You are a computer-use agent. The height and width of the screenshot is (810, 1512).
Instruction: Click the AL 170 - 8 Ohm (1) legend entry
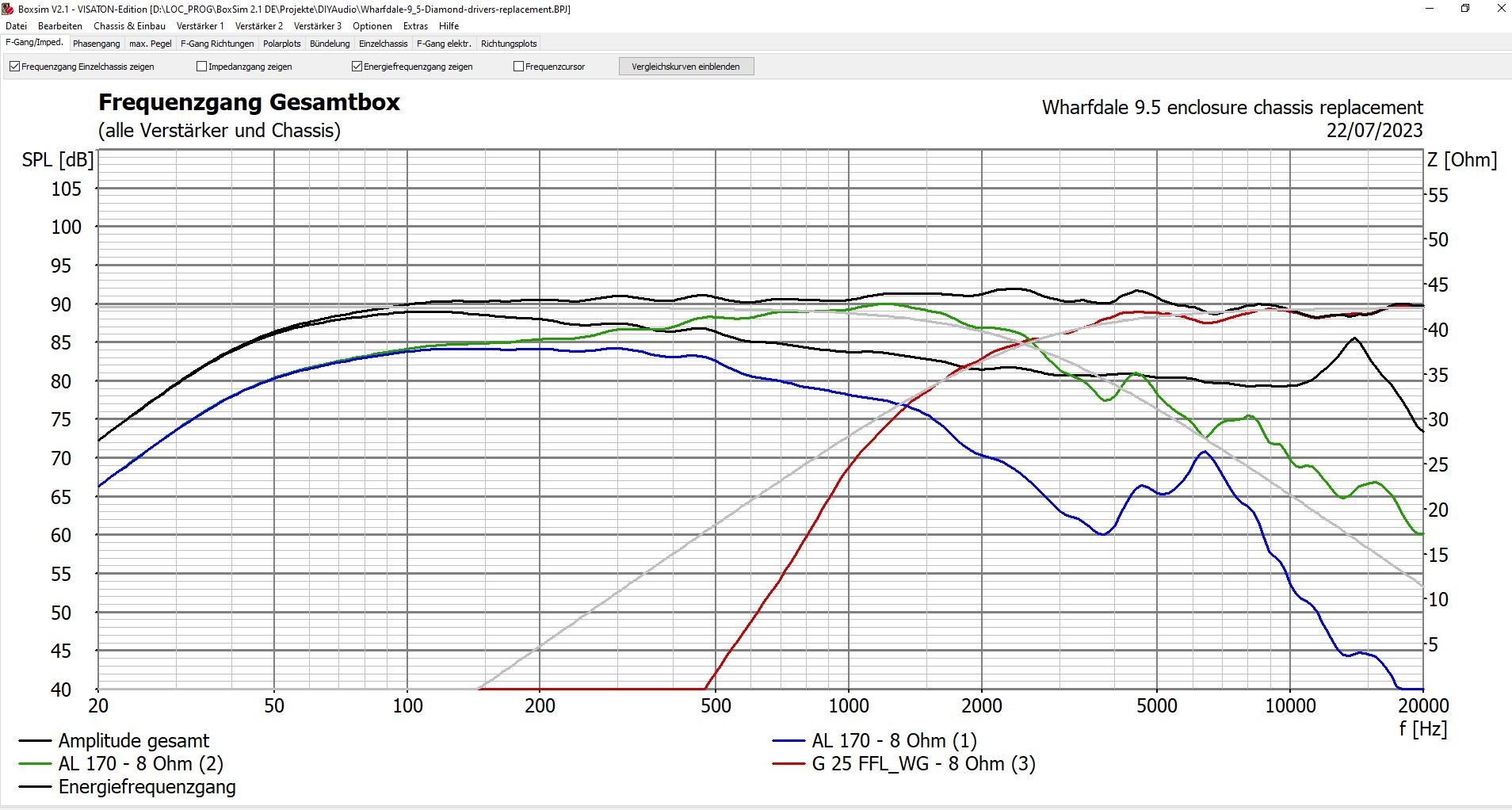[x=875, y=741]
